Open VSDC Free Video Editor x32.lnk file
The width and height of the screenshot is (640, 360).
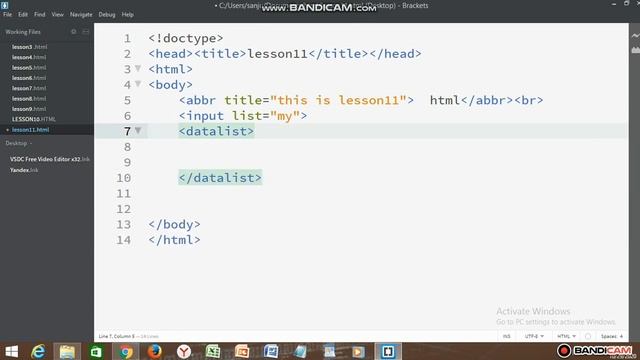[x=49, y=159]
